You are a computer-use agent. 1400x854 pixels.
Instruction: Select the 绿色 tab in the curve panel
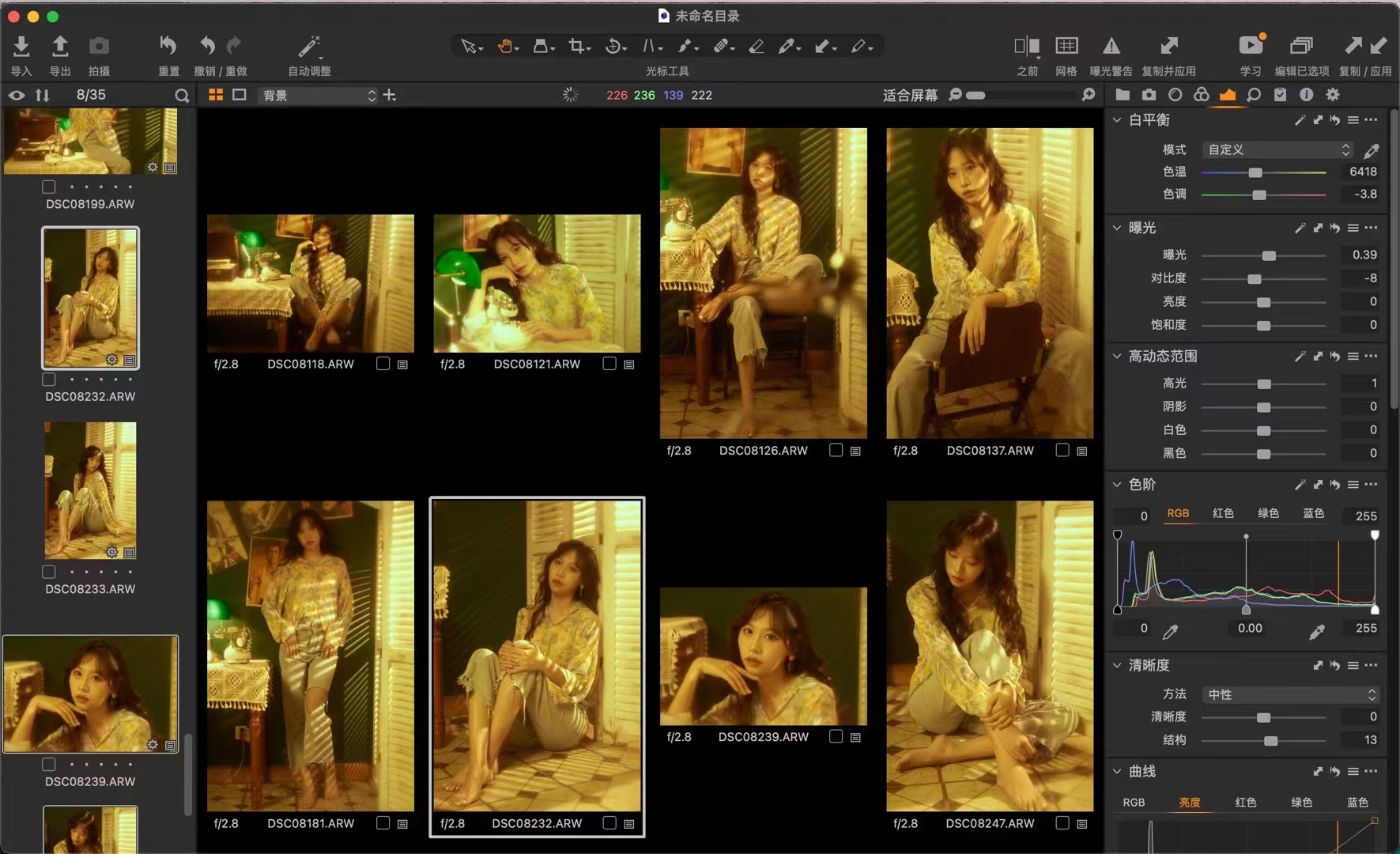click(x=1301, y=802)
